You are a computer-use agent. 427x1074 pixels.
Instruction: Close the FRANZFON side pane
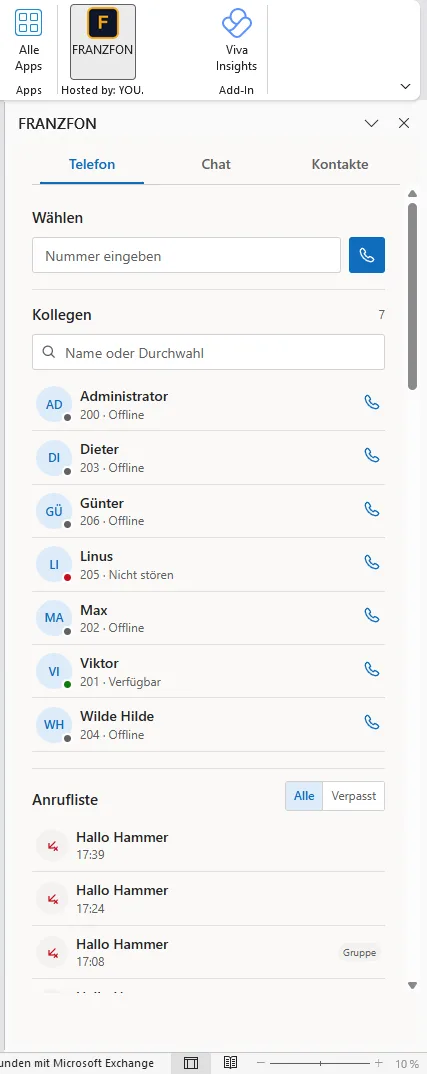tap(404, 123)
